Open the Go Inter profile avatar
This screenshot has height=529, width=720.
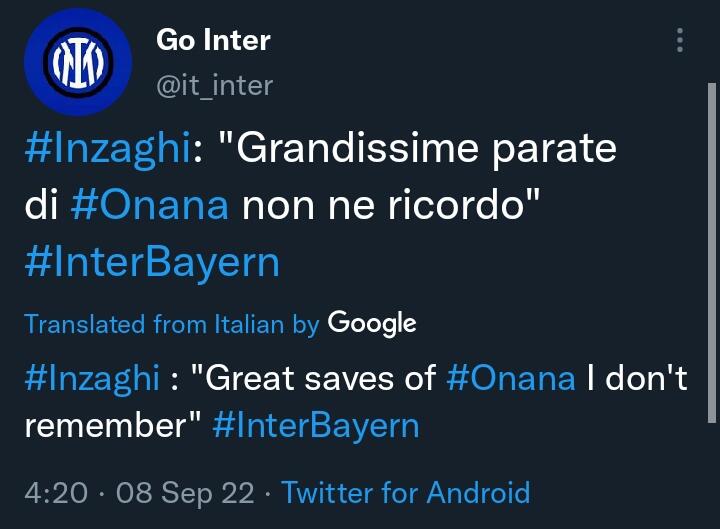[78, 63]
